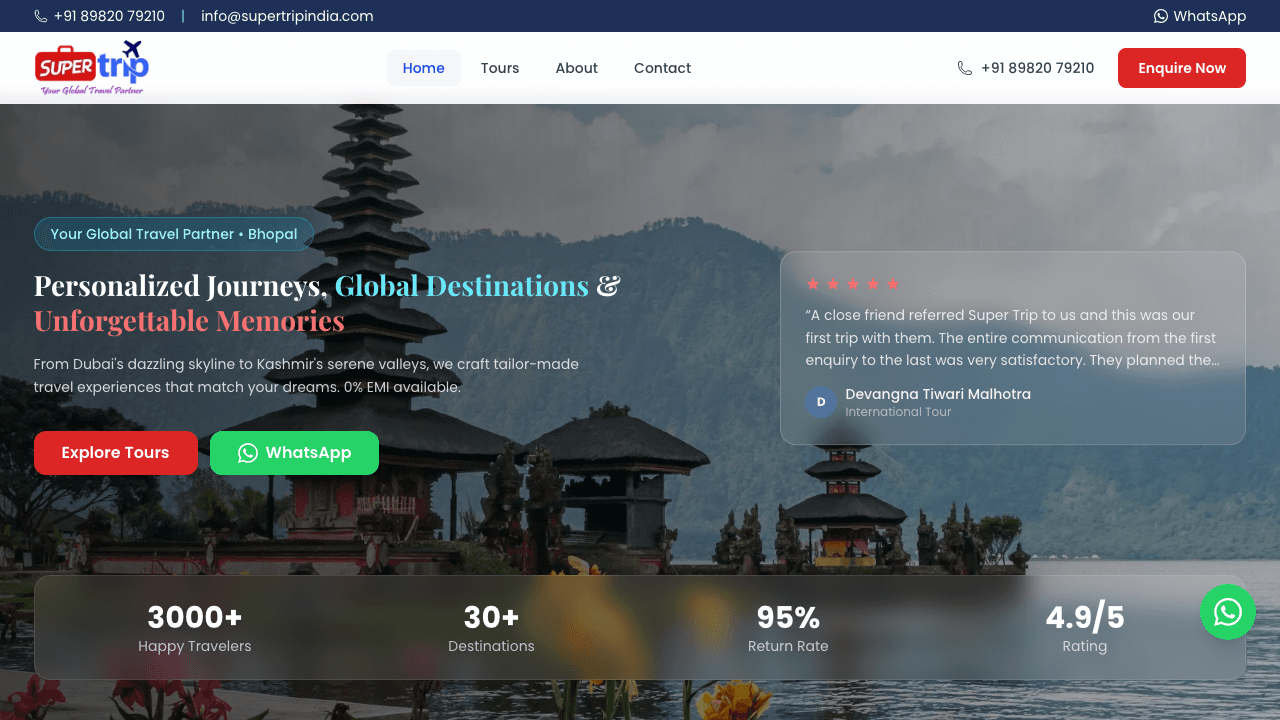The width and height of the screenshot is (1280, 720).
Task: Open the Devangna Tiwari Malhotra testimonial card text
Action: click(x=1012, y=338)
